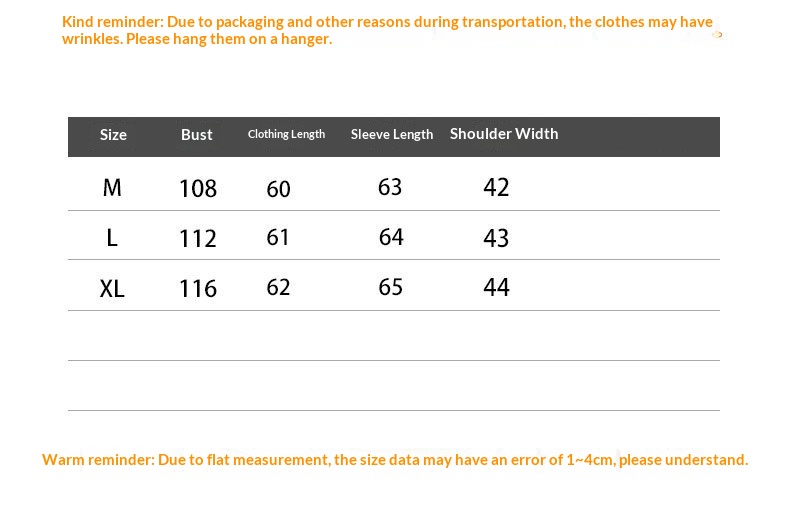Image resolution: width=790 pixels, height=531 pixels.
Task: Click the Kind reminder text
Action: click(387, 30)
